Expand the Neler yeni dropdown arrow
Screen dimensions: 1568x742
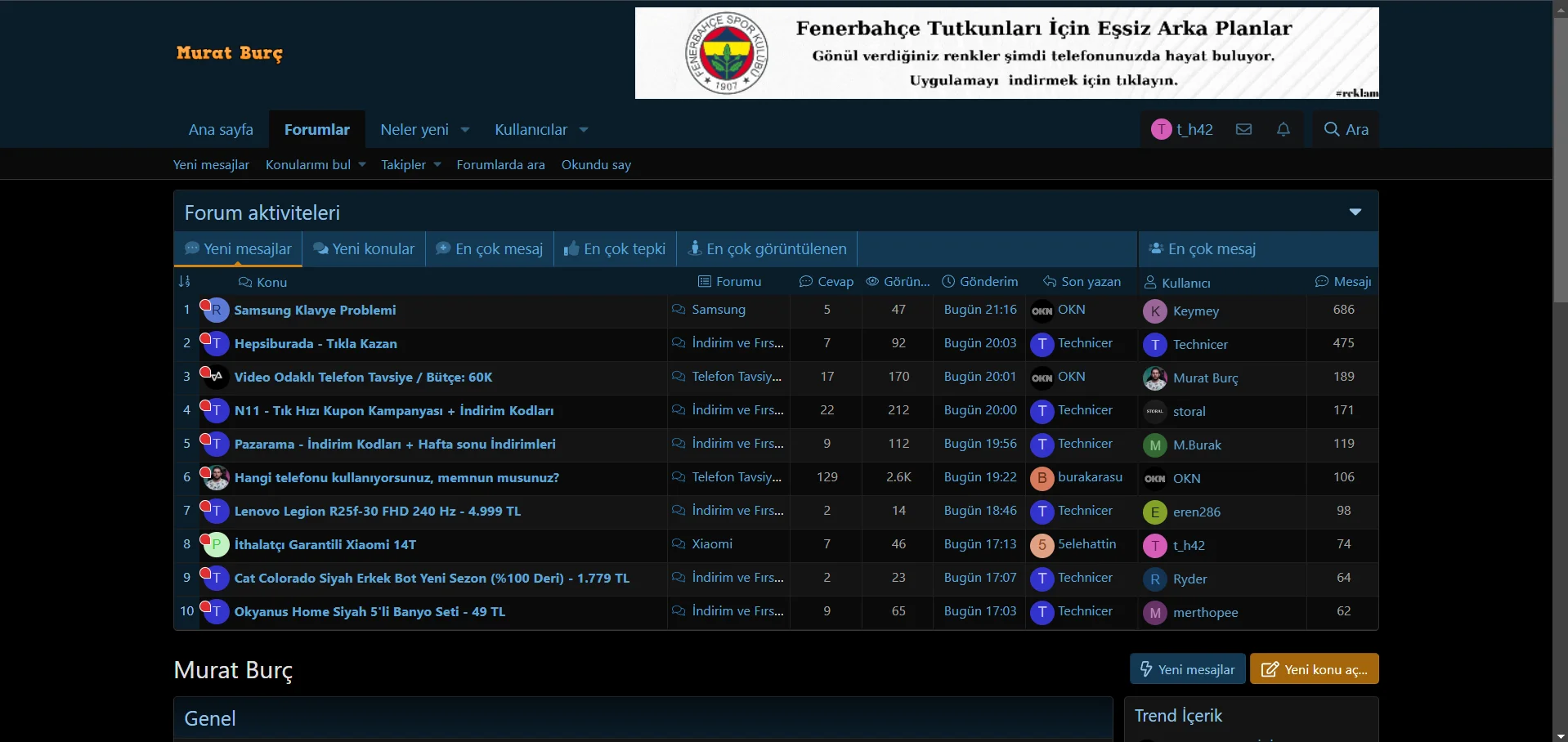(465, 130)
